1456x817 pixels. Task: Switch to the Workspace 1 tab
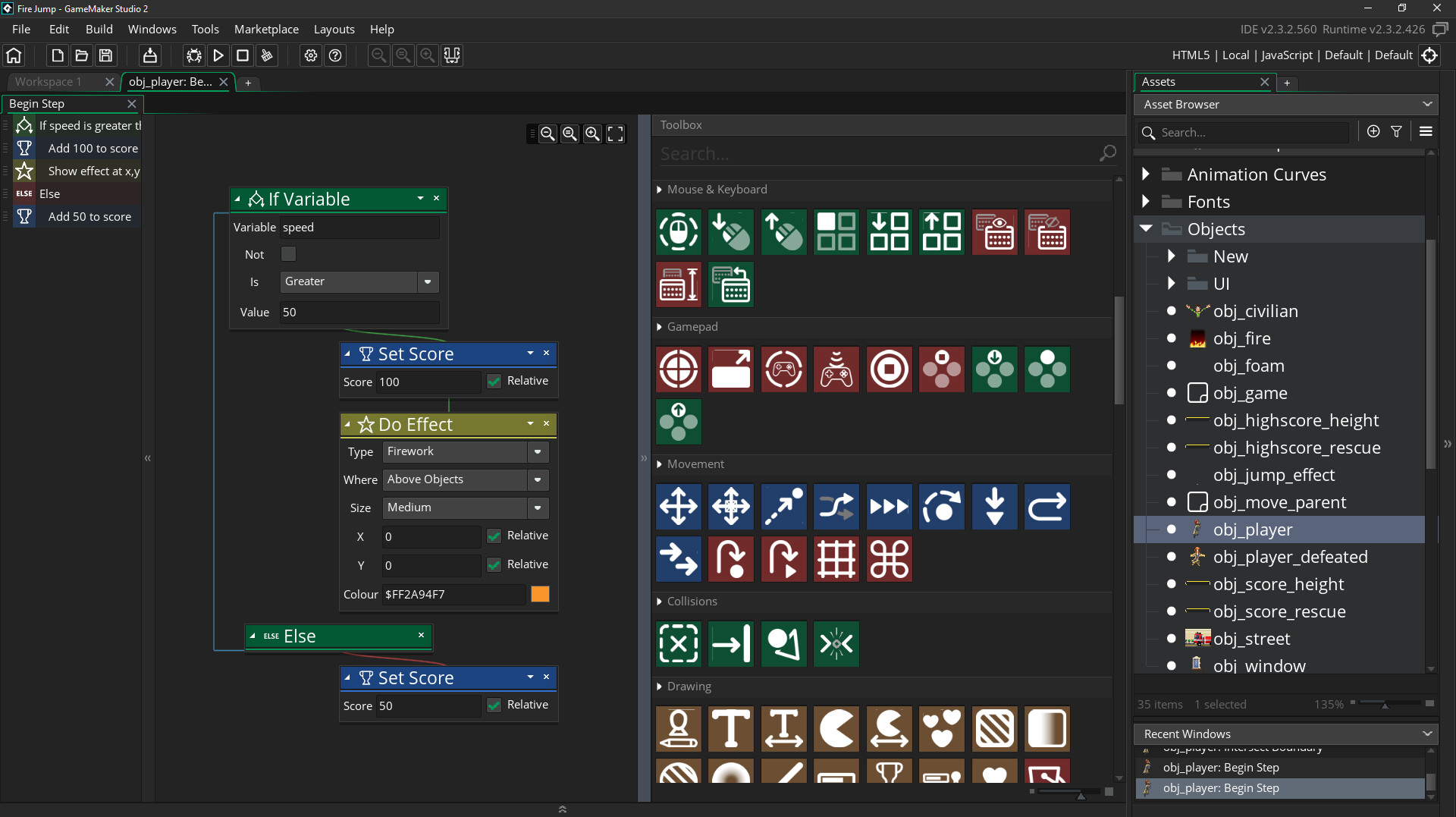(52, 82)
